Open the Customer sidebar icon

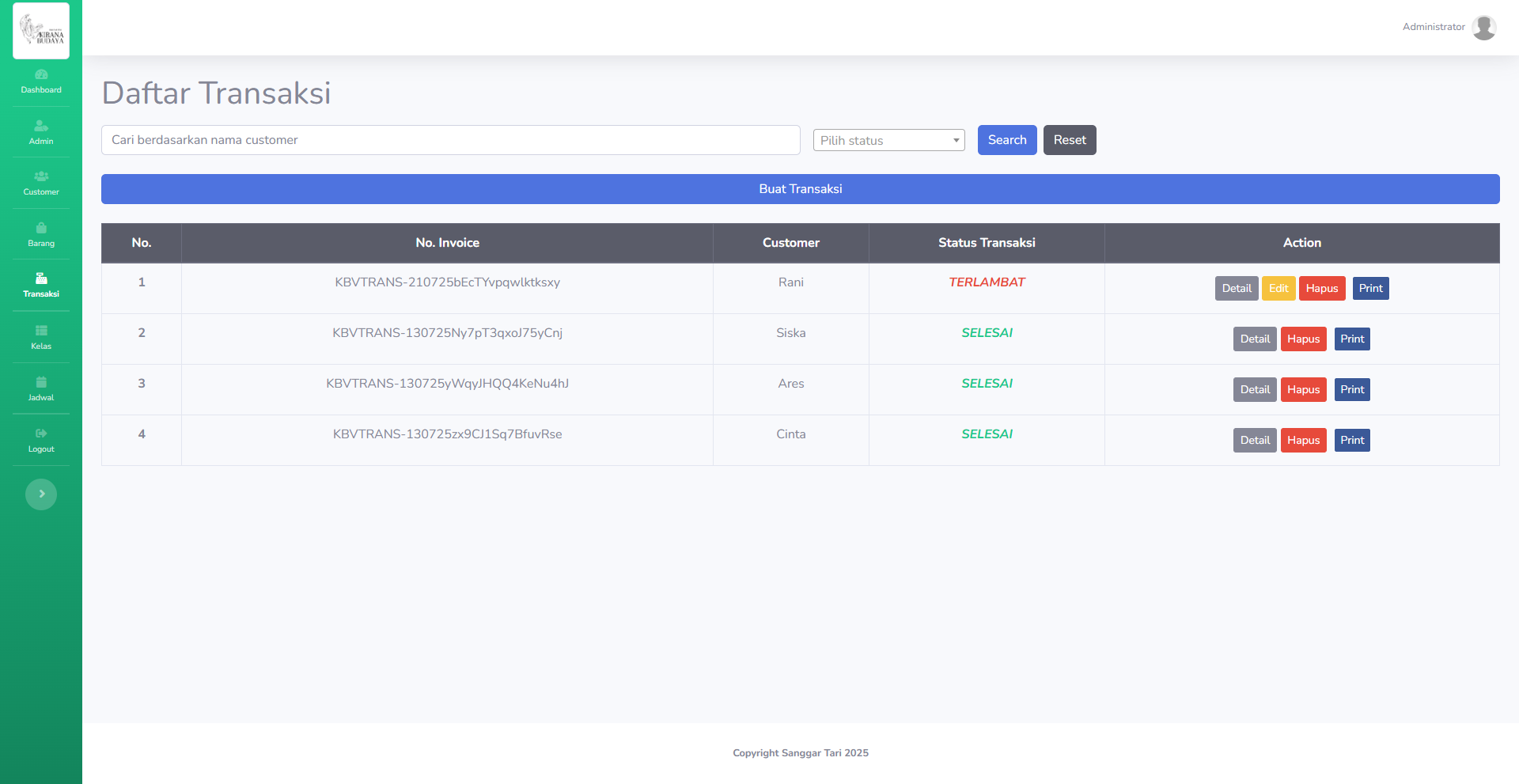(x=41, y=177)
